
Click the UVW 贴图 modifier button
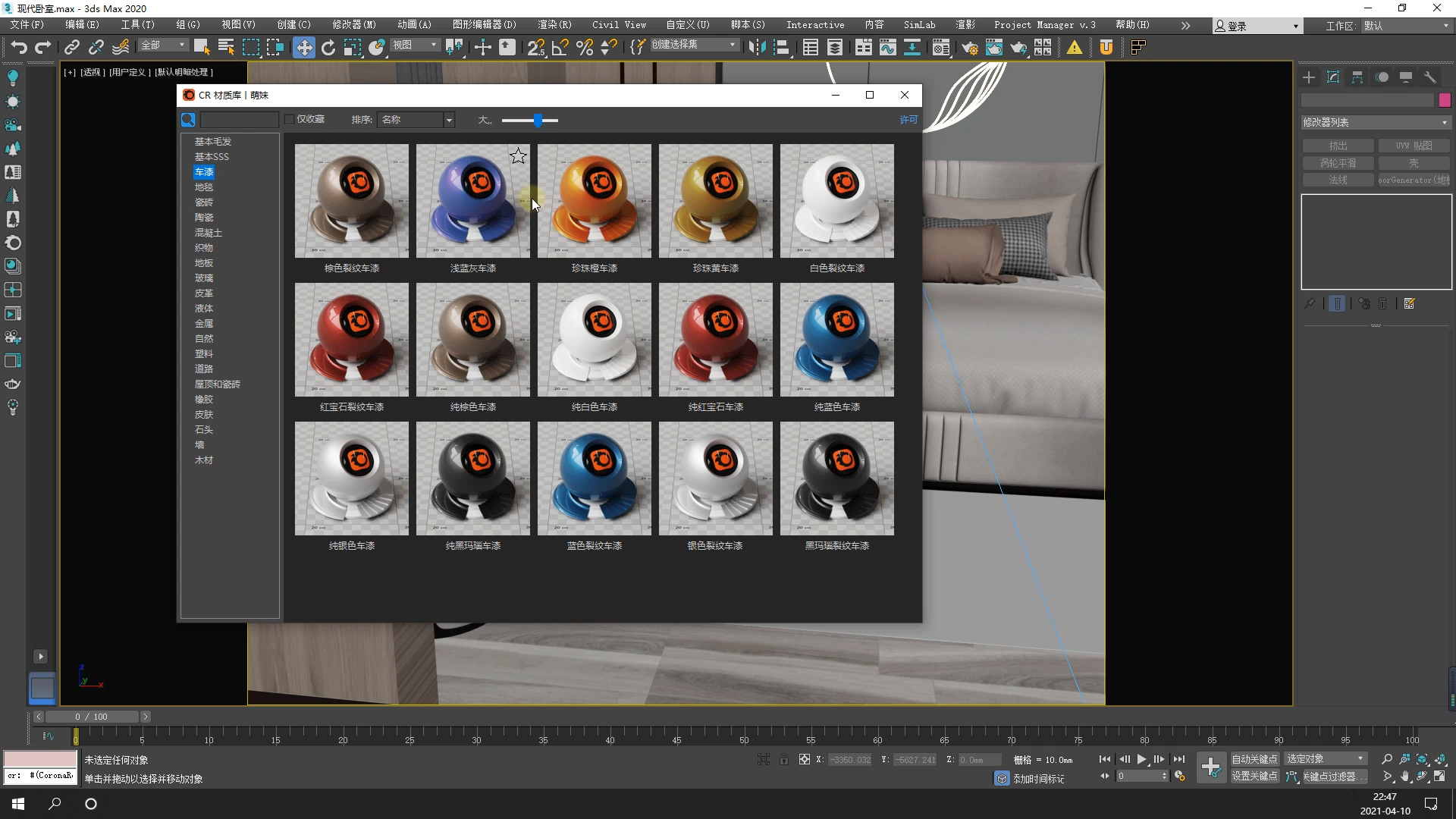pos(1414,146)
